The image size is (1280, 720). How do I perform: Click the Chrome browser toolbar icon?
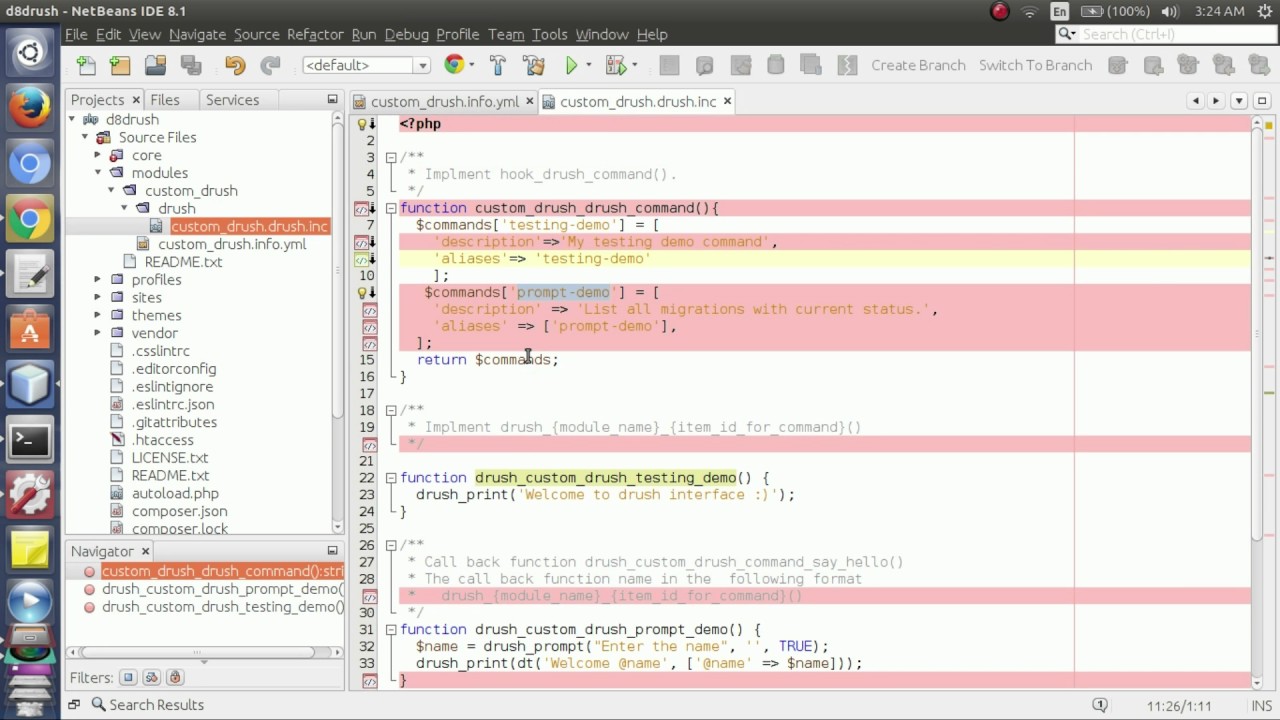pyautogui.click(x=455, y=65)
